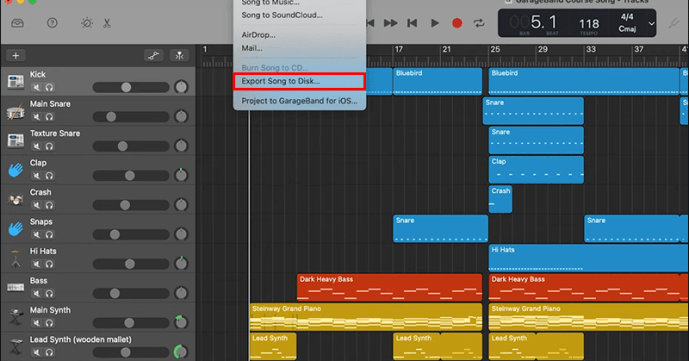Select the Snaps track Snare region at bar 17
This screenshot has width=689, height=361.
pos(440,228)
